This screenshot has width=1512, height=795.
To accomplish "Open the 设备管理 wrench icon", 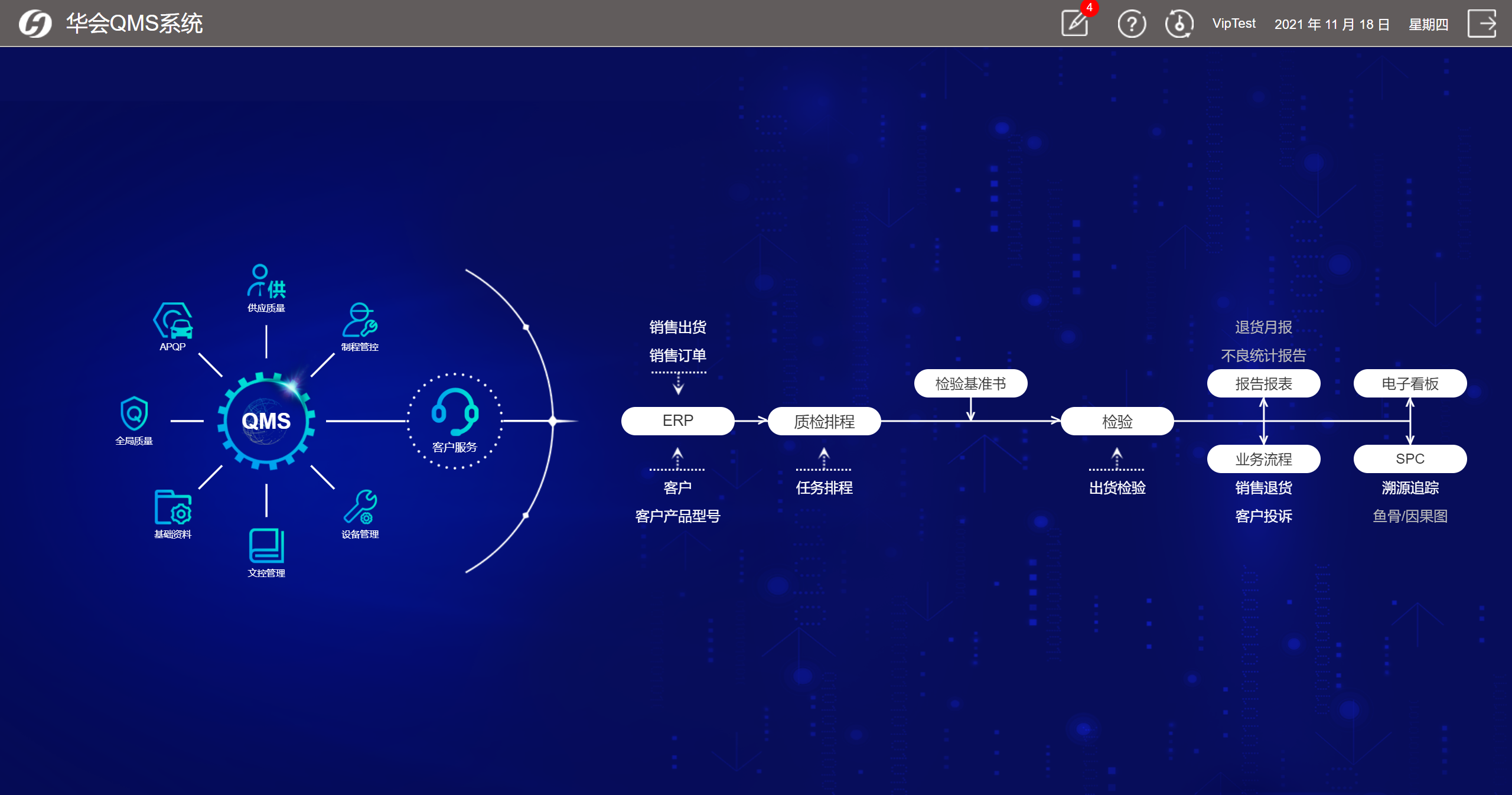I will coord(360,508).
